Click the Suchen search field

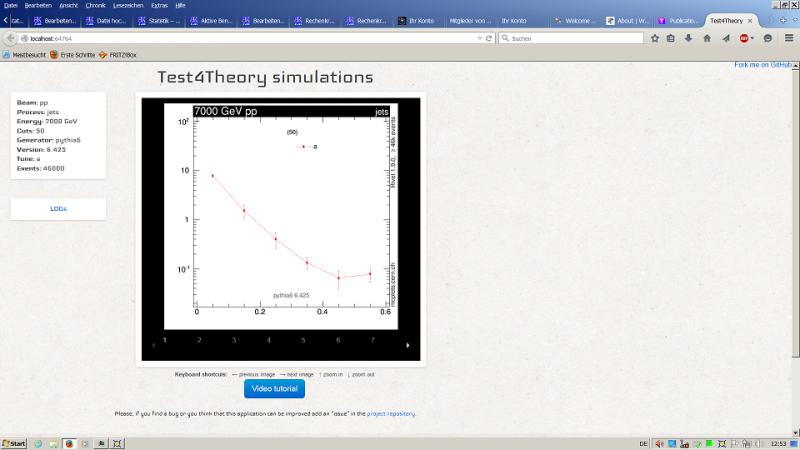pos(570,38)
